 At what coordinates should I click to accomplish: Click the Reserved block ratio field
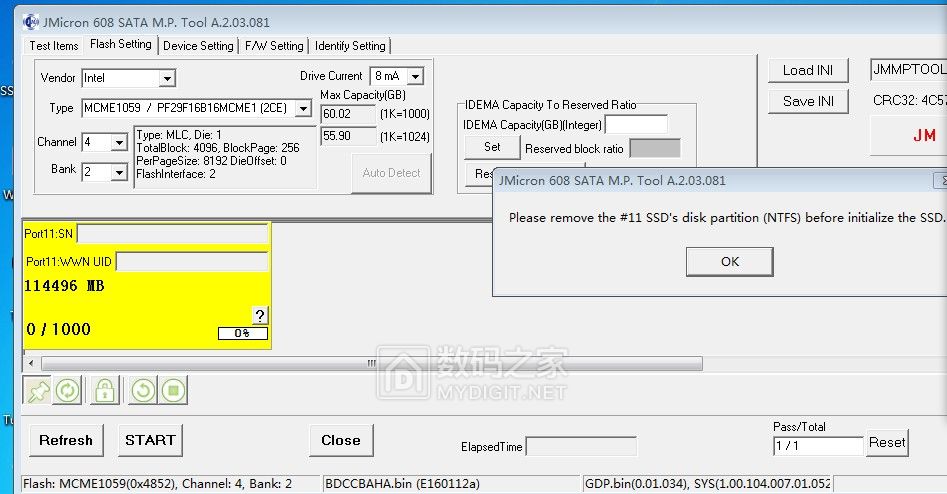point(655,149)
